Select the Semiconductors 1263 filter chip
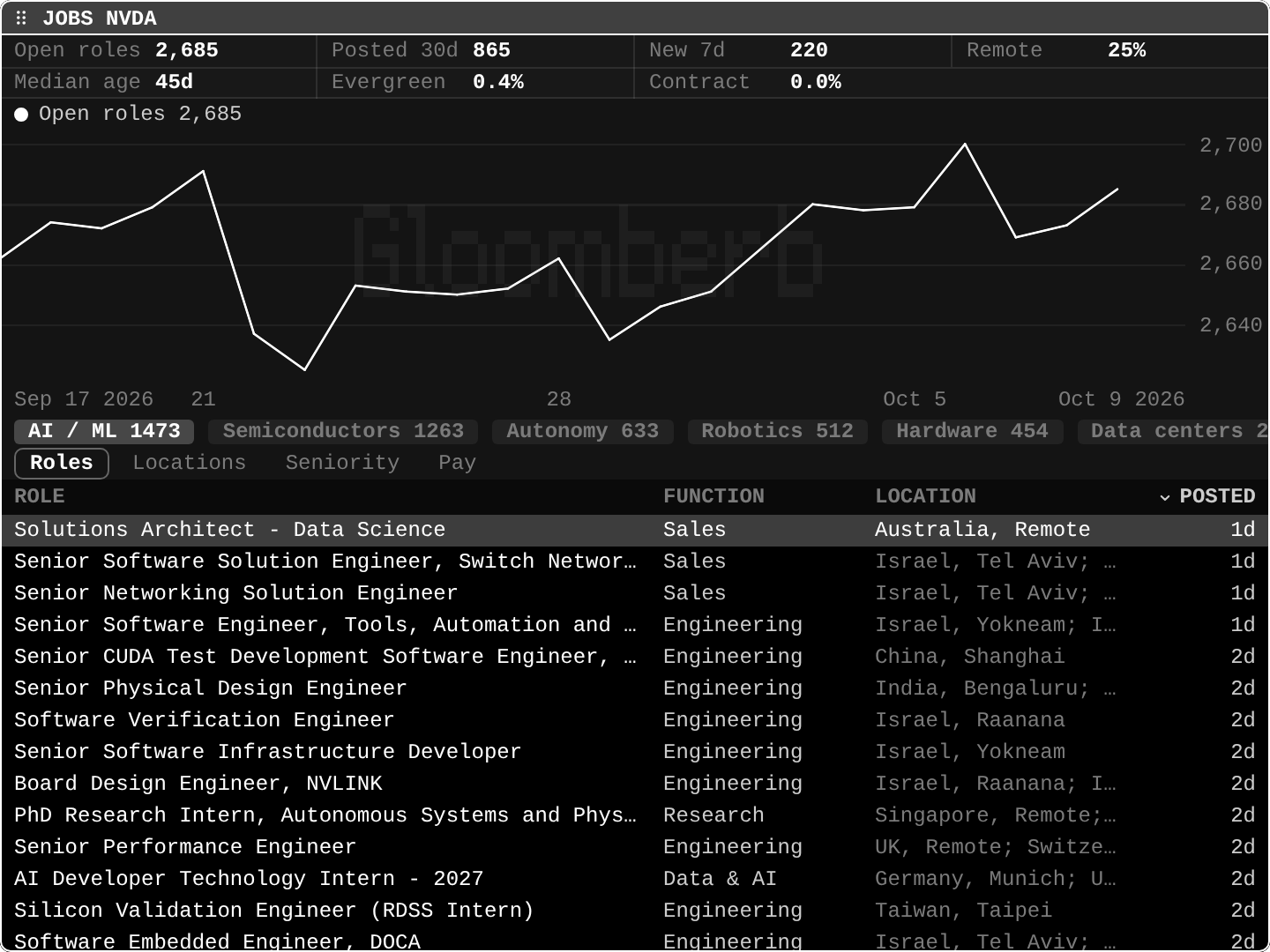The image size is (1270, 952). (x=343, y=431)
